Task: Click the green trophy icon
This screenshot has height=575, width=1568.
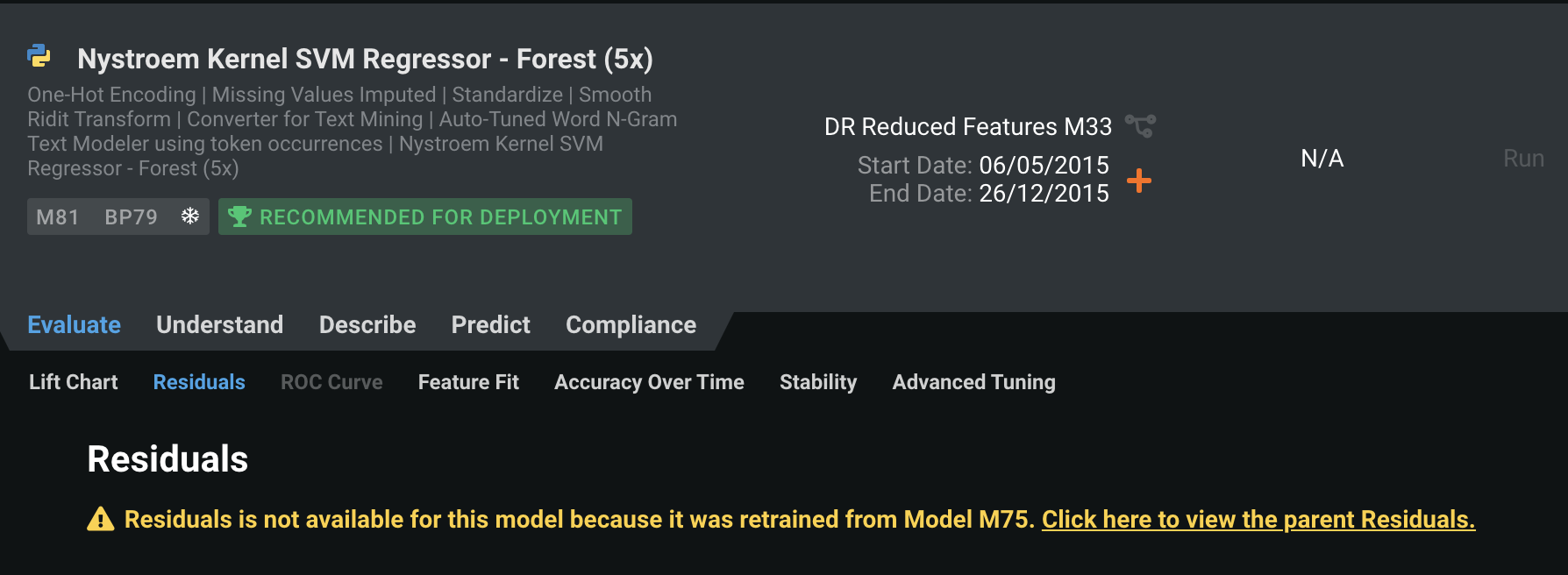Action: (x=239, y=217)
